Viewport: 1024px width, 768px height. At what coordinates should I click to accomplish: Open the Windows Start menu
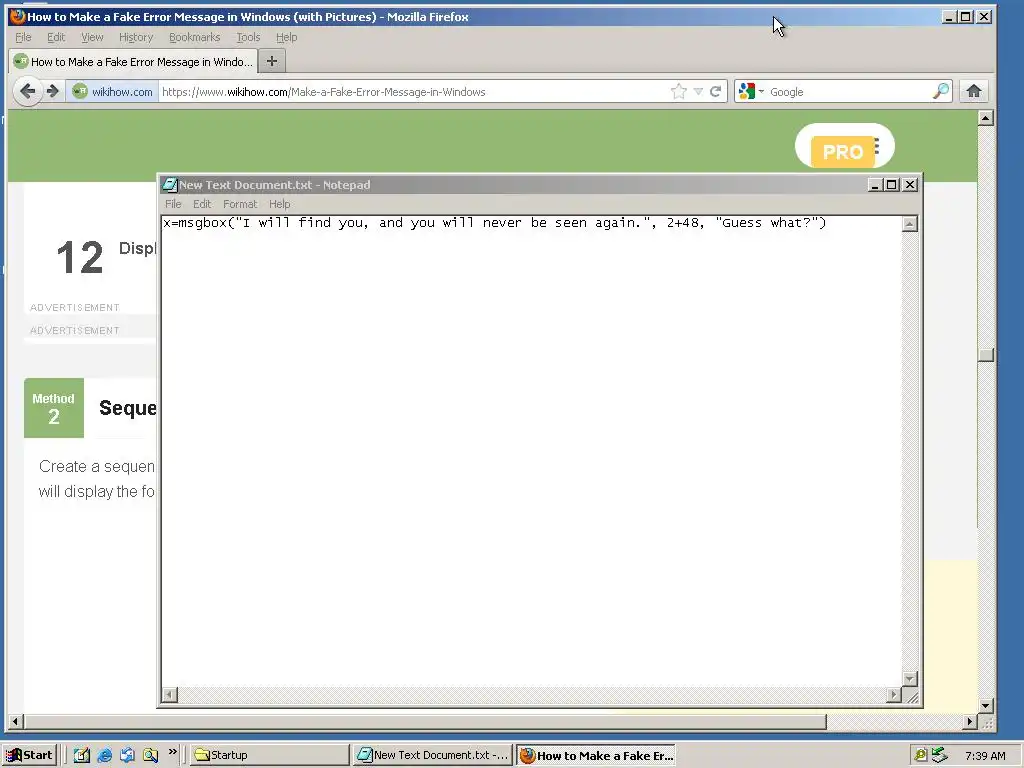click(30, 755)
